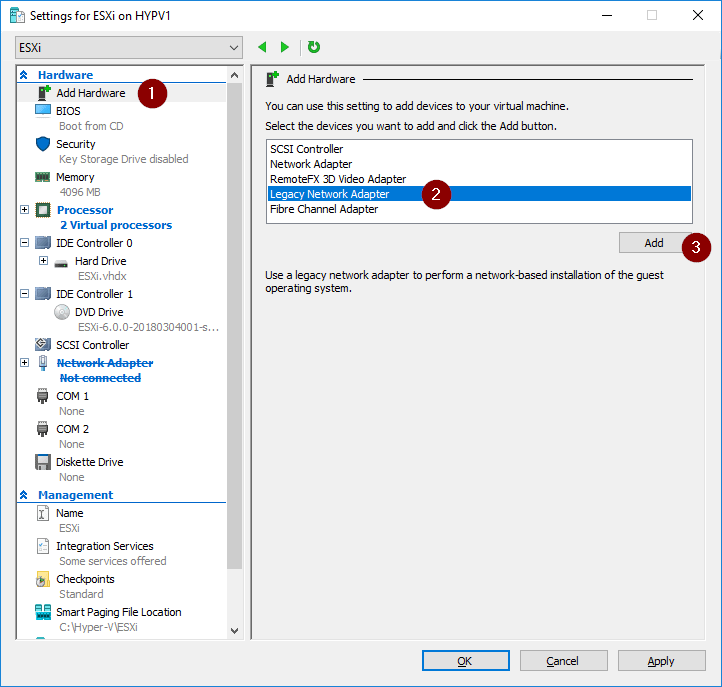Click the Smart Paging File Location icon
This screenshot has height=687, width=722.
(43, 612)
